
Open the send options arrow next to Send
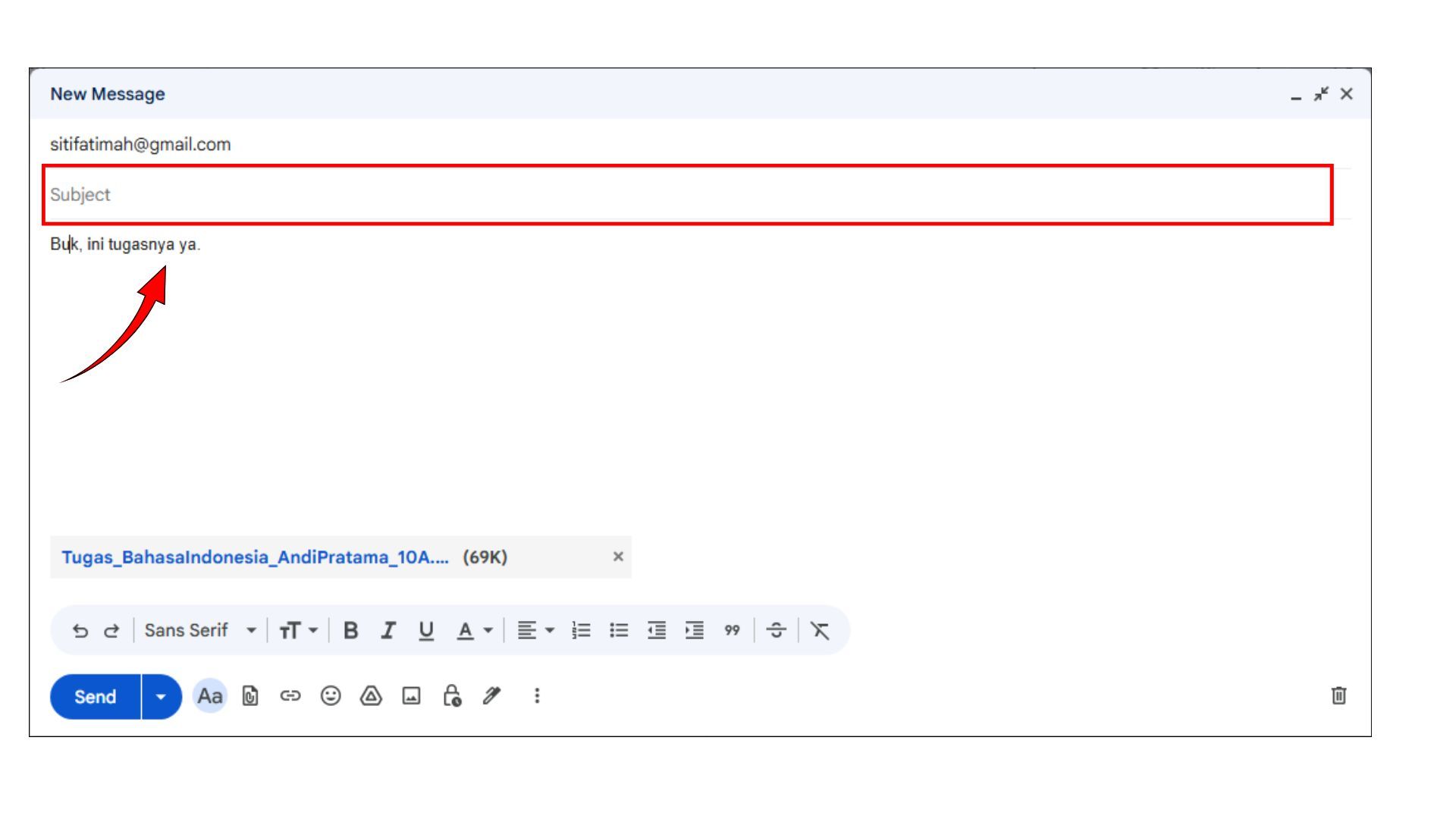coord(161,697)
